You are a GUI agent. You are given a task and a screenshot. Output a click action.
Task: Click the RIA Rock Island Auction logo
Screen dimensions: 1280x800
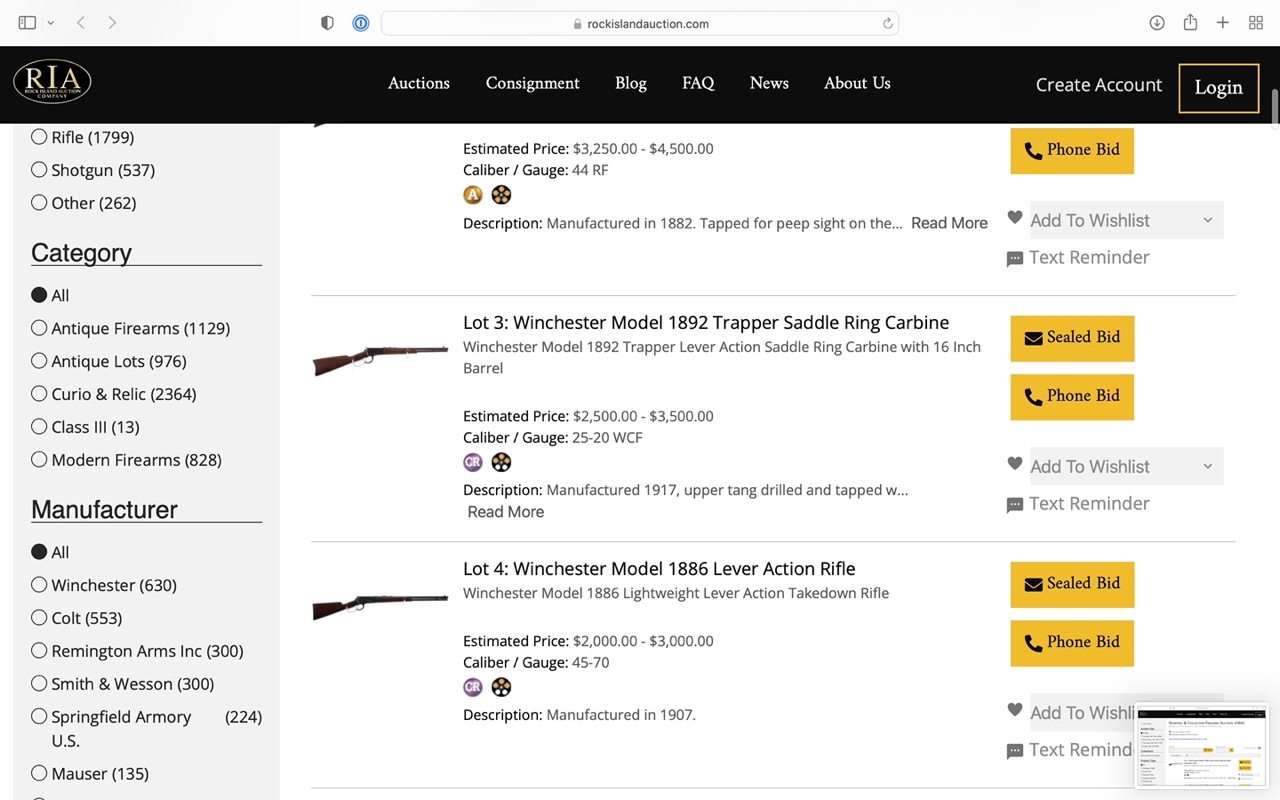pyautogui.click(x=52, y=83)
